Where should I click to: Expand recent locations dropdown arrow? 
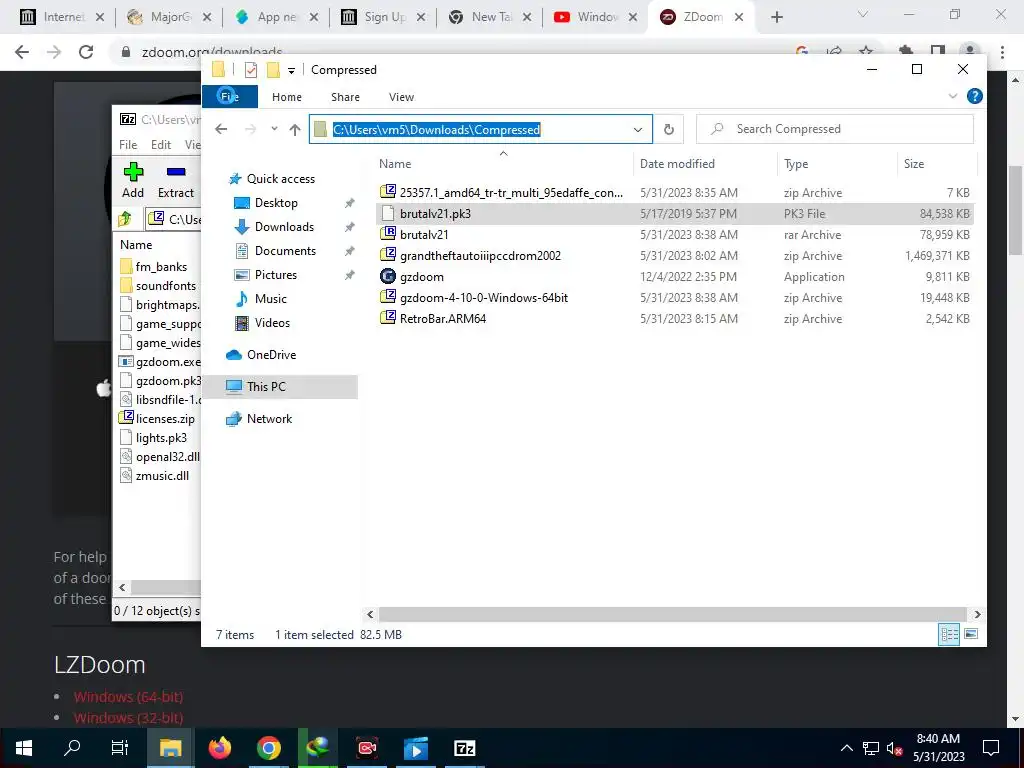tap(274, 129)
